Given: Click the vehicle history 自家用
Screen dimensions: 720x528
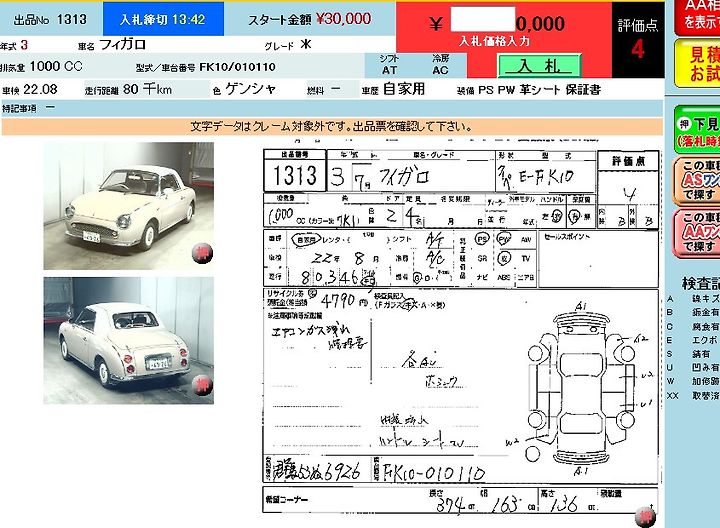Looking at the screenshot, I should (x=404, y=89).
